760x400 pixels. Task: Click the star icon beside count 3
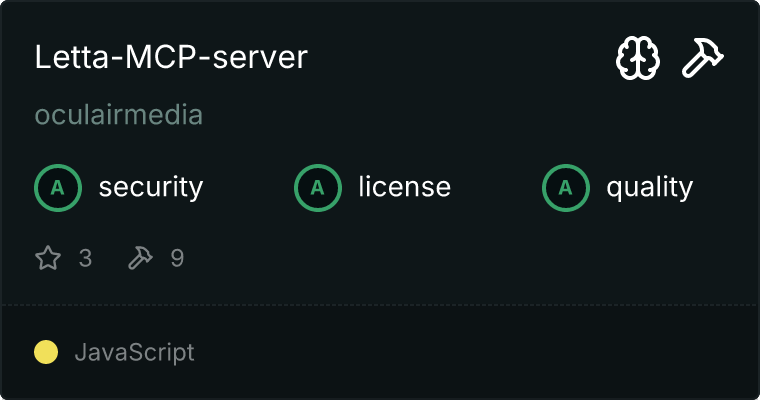tap(48, 259)
